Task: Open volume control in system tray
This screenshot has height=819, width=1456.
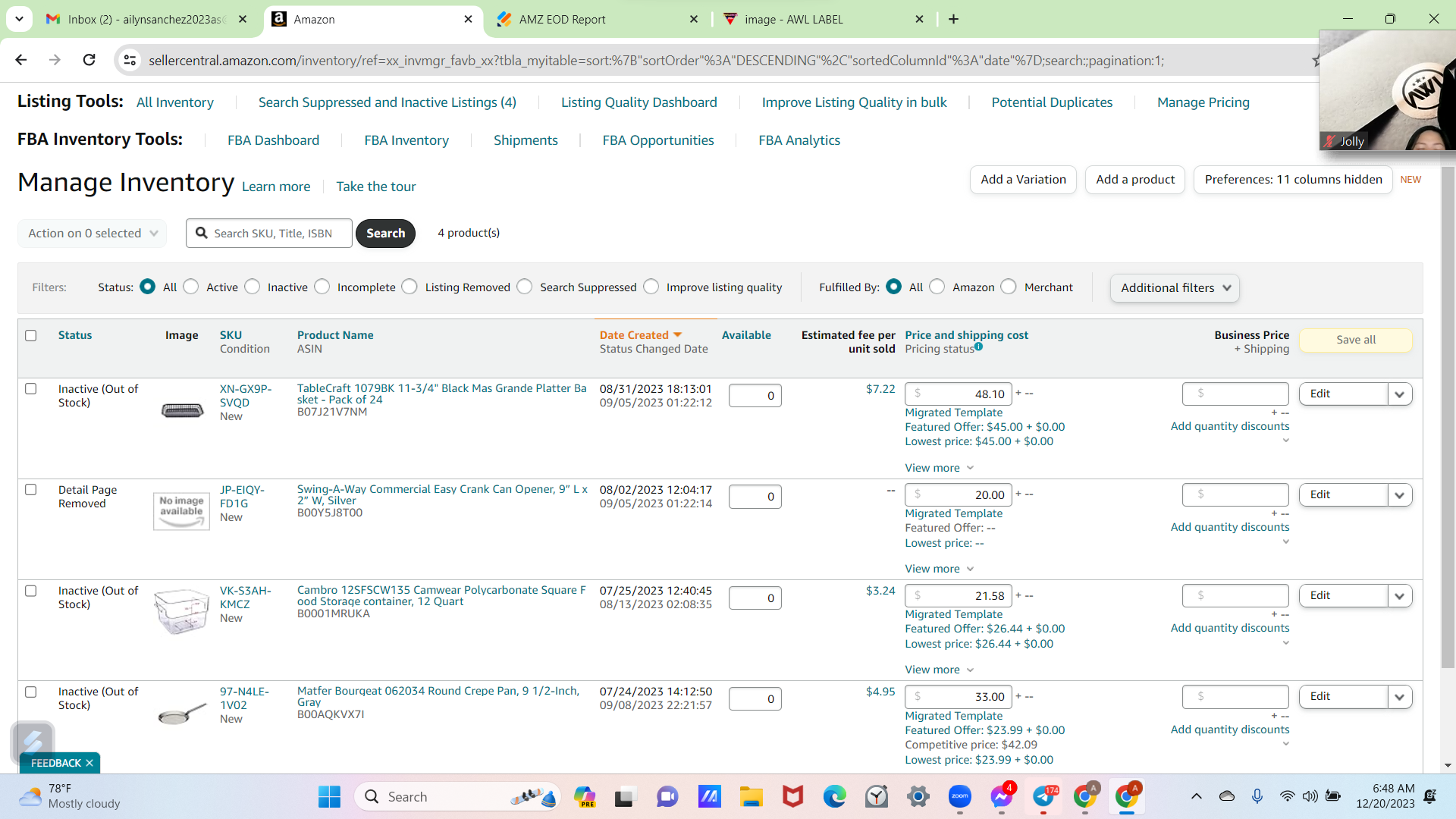Action: click(x=1310, y=796)
